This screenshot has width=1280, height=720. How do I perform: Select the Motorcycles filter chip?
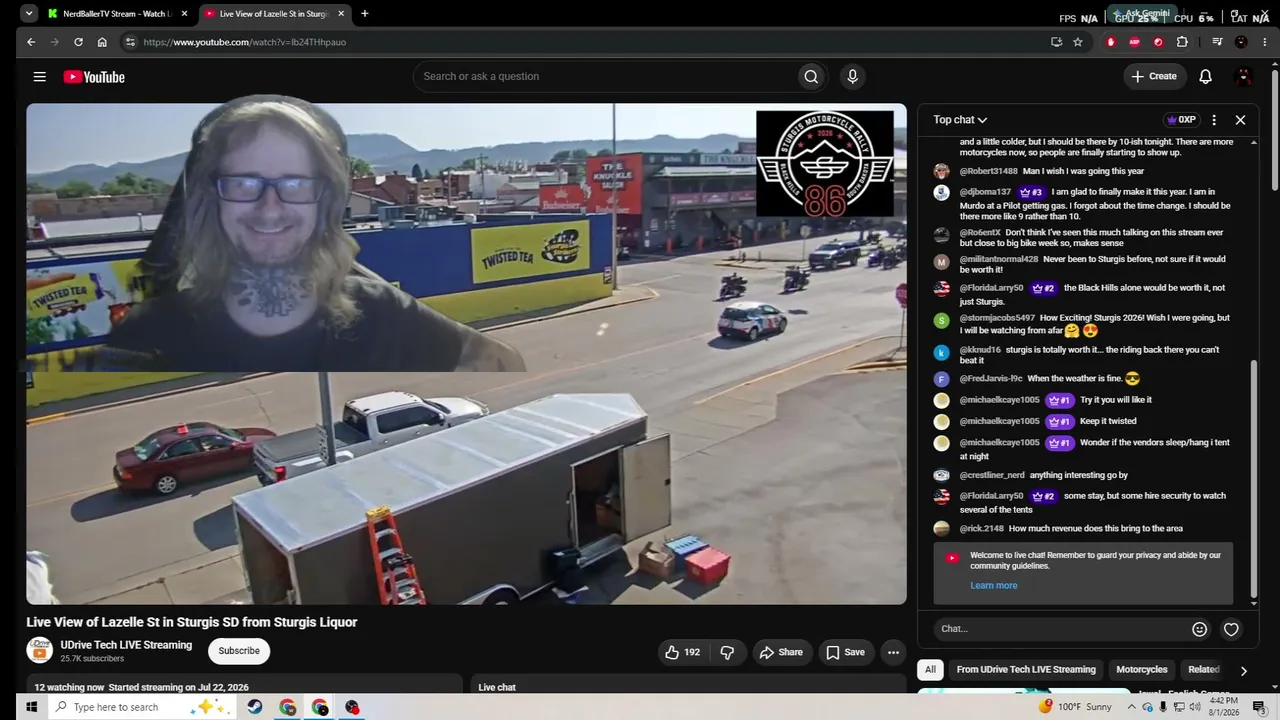[x=1142, y=670]
